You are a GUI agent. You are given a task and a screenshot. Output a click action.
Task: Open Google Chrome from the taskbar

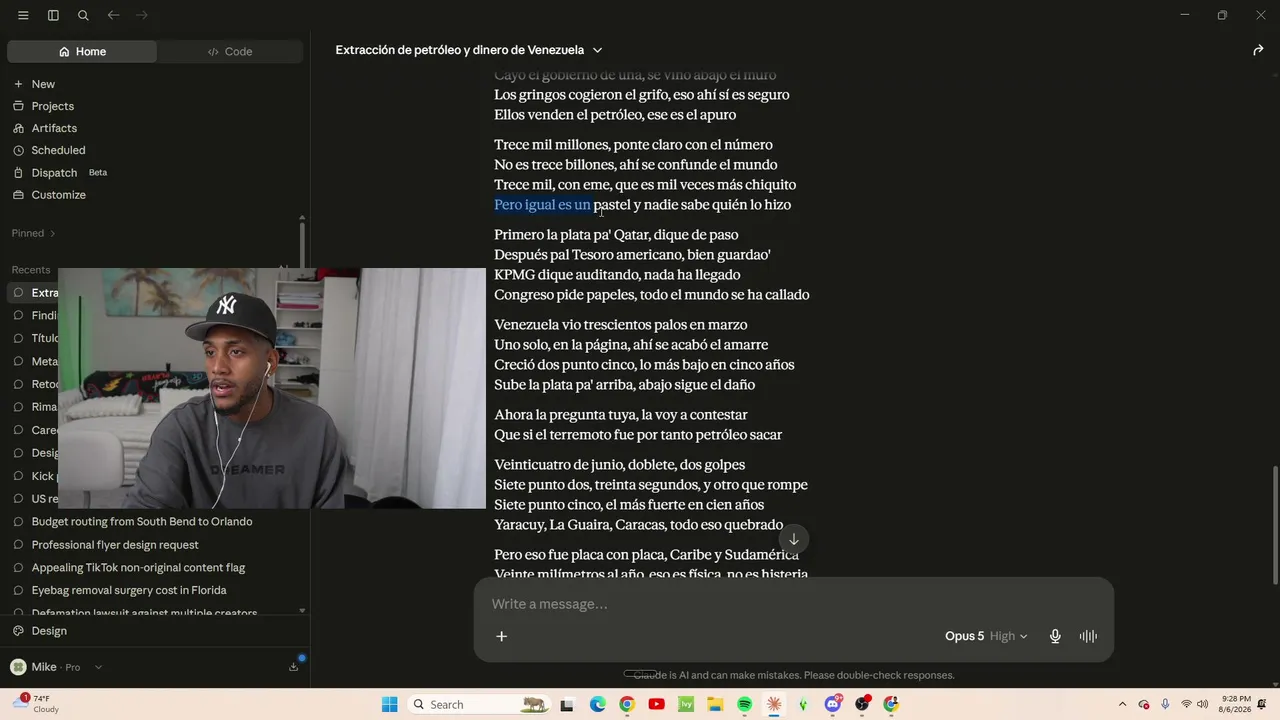coord(626,704)
